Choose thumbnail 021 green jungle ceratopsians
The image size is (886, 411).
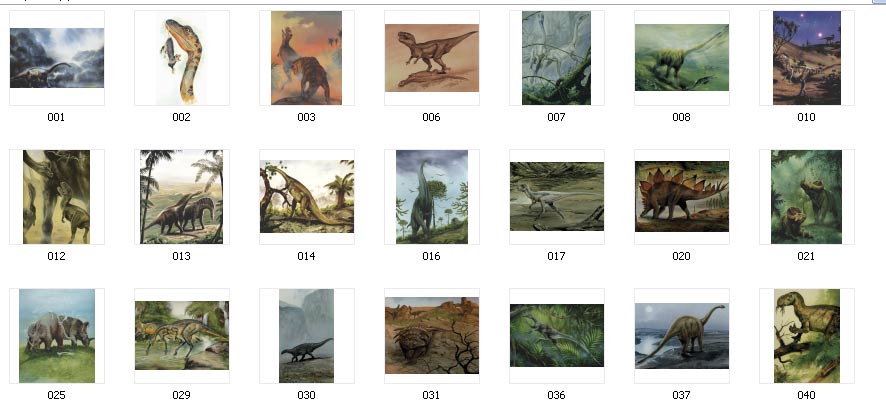click(x=806, y=197)
